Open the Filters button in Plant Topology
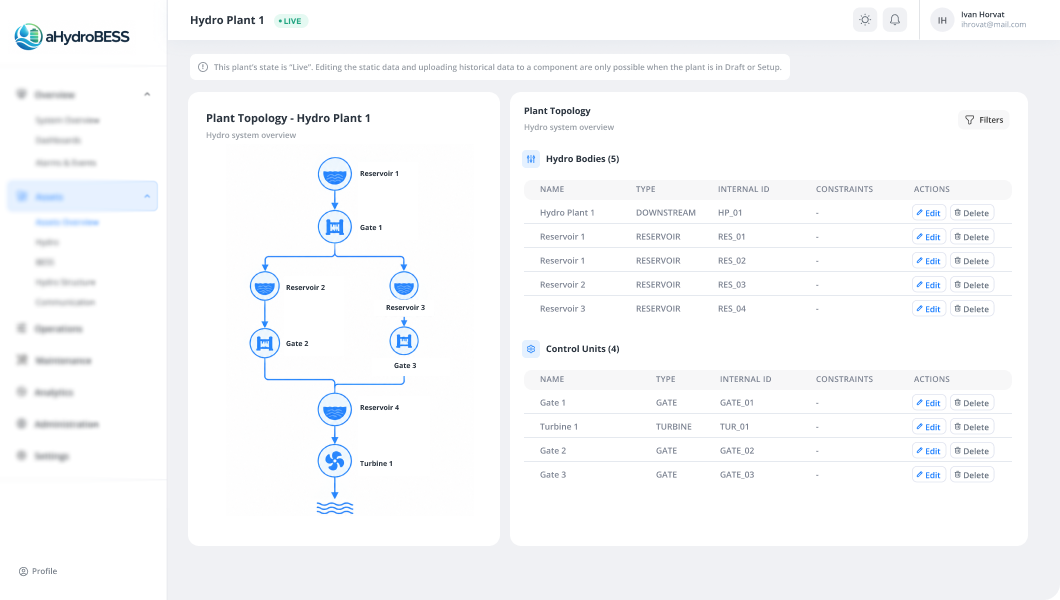This screenshot has width=1060, height=600. [x=984, y=120]
